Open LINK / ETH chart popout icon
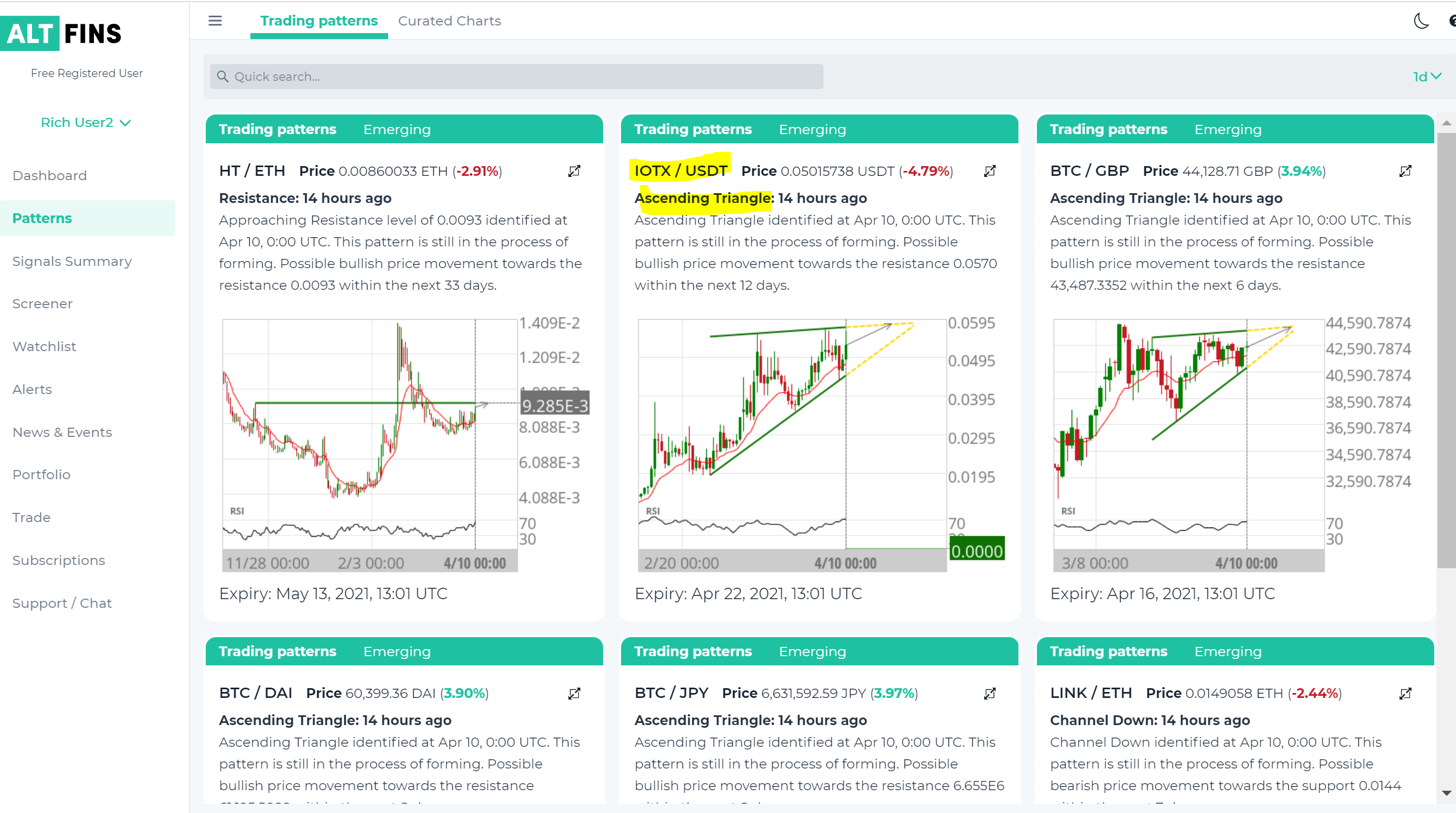 pyautogui.click(x=1405, y=693)
